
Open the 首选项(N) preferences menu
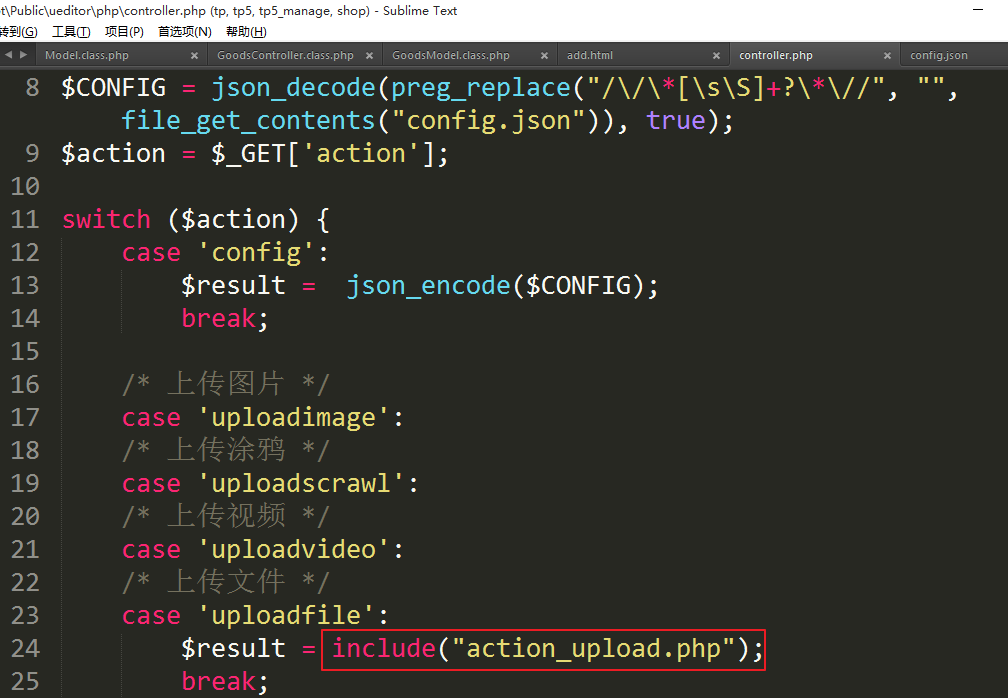pos(184,32)
